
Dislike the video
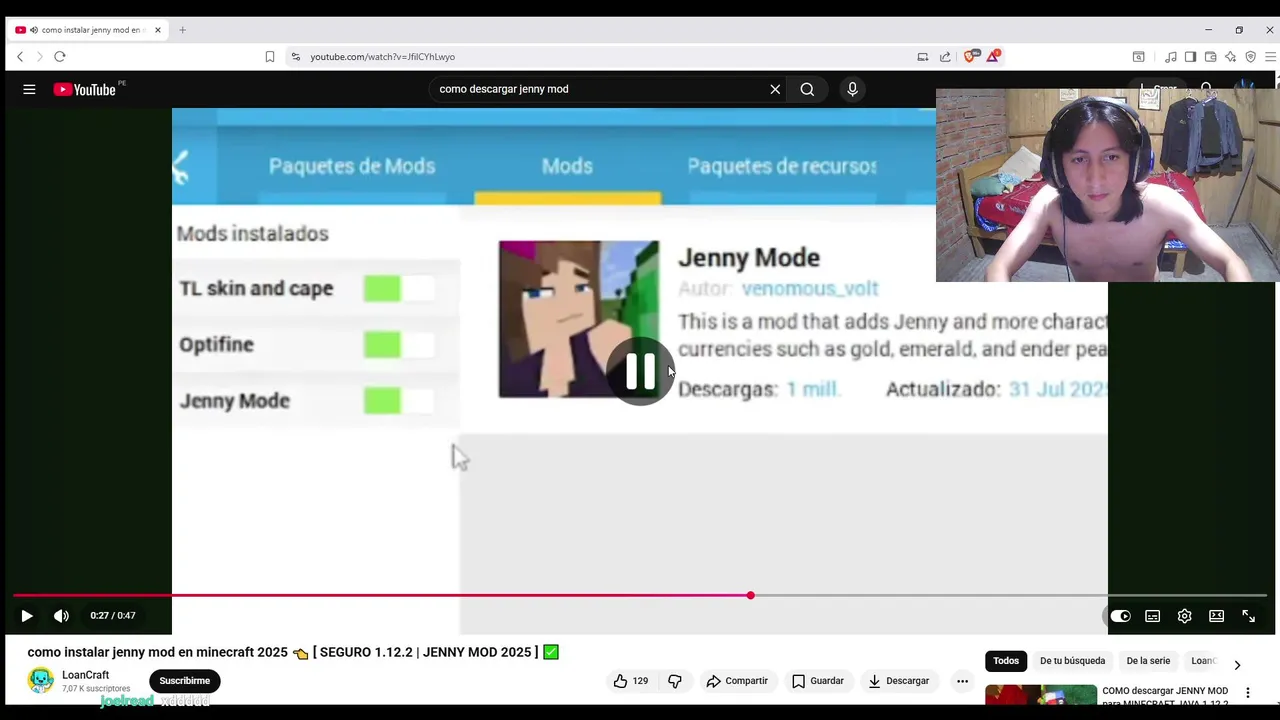coord(675,681)
